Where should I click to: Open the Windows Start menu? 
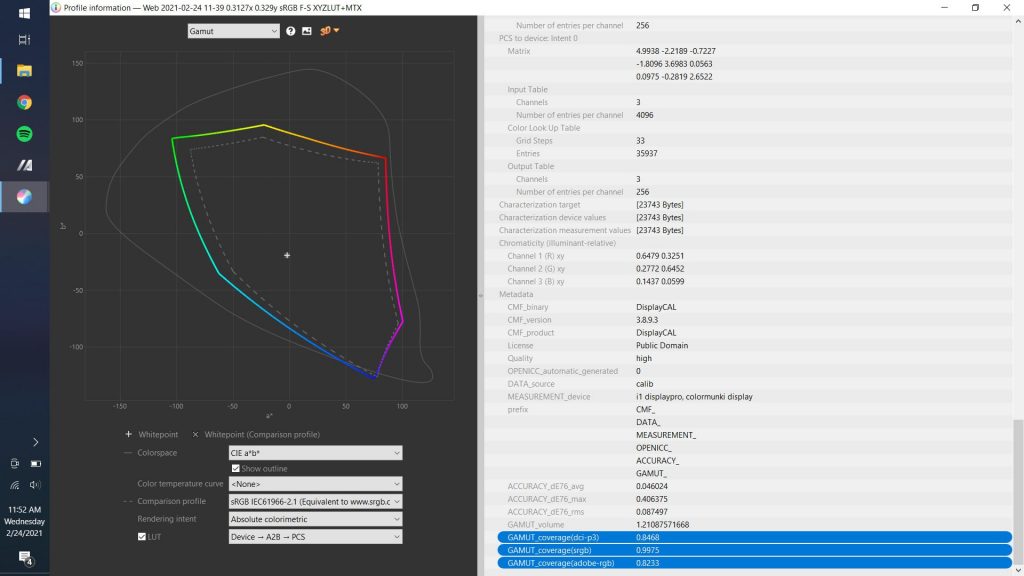[x=24, y=13]
